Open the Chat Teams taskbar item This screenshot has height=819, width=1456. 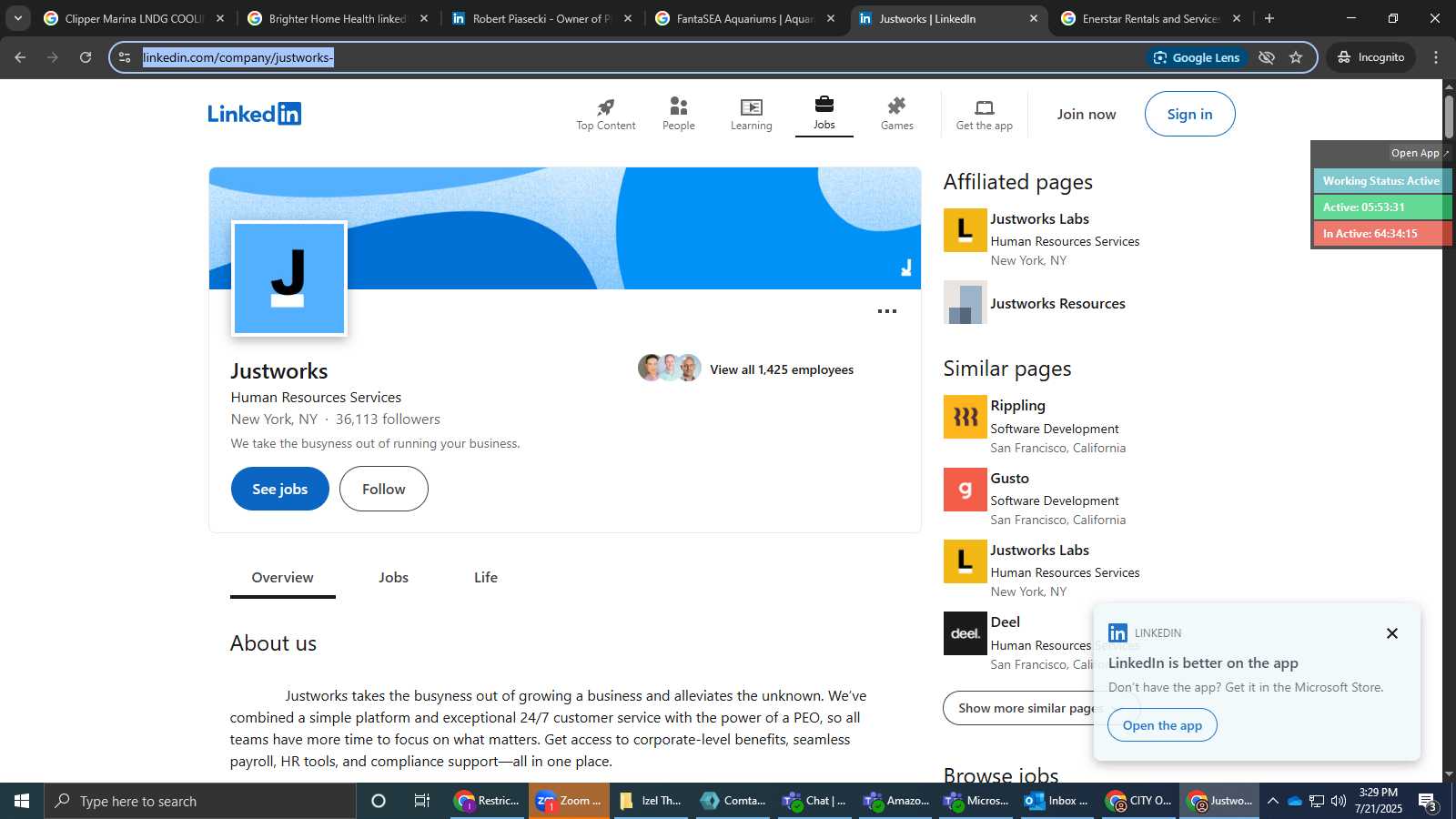pos(814,801)
